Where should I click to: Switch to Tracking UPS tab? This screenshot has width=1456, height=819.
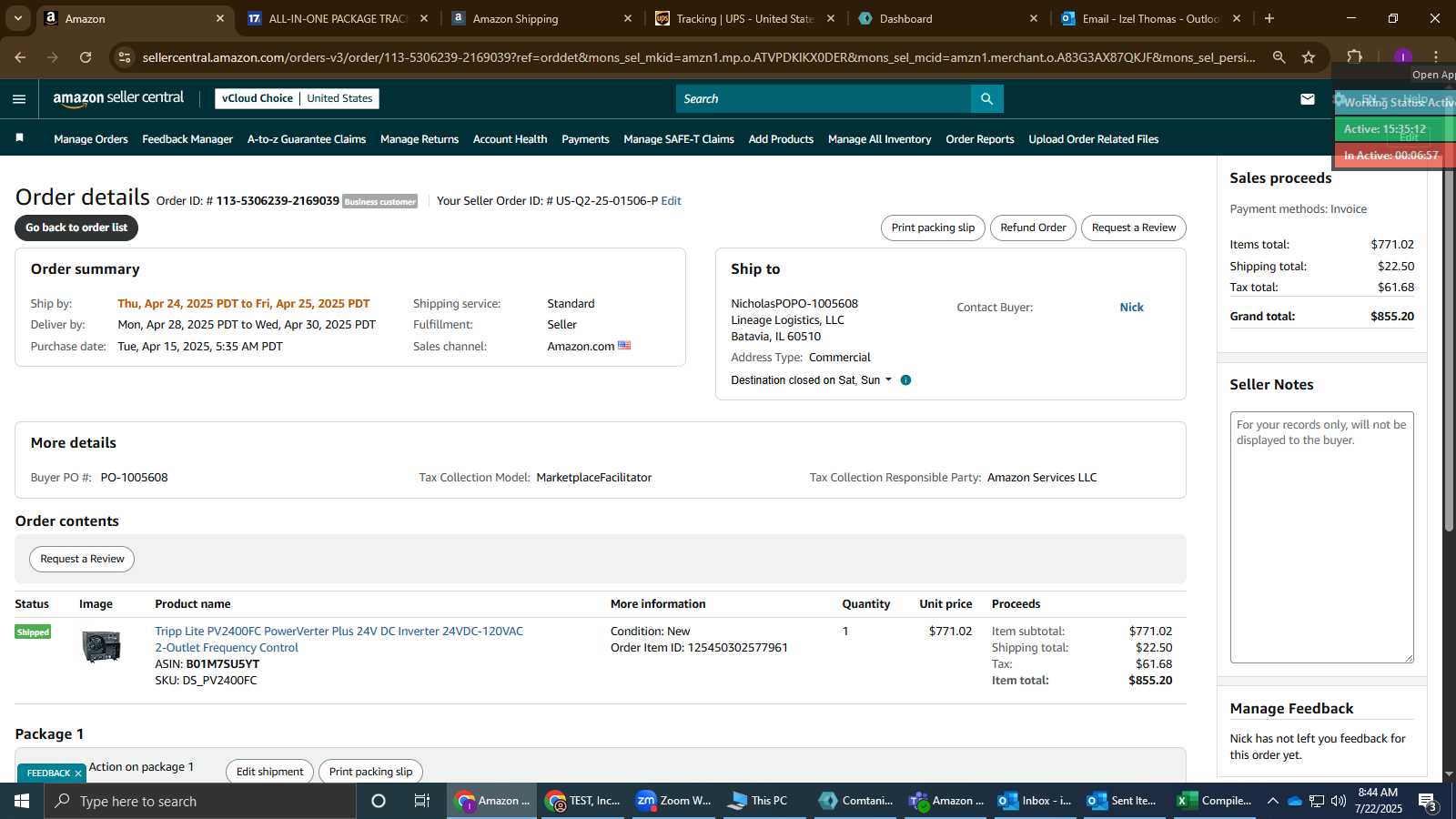(x=744, y=18)
